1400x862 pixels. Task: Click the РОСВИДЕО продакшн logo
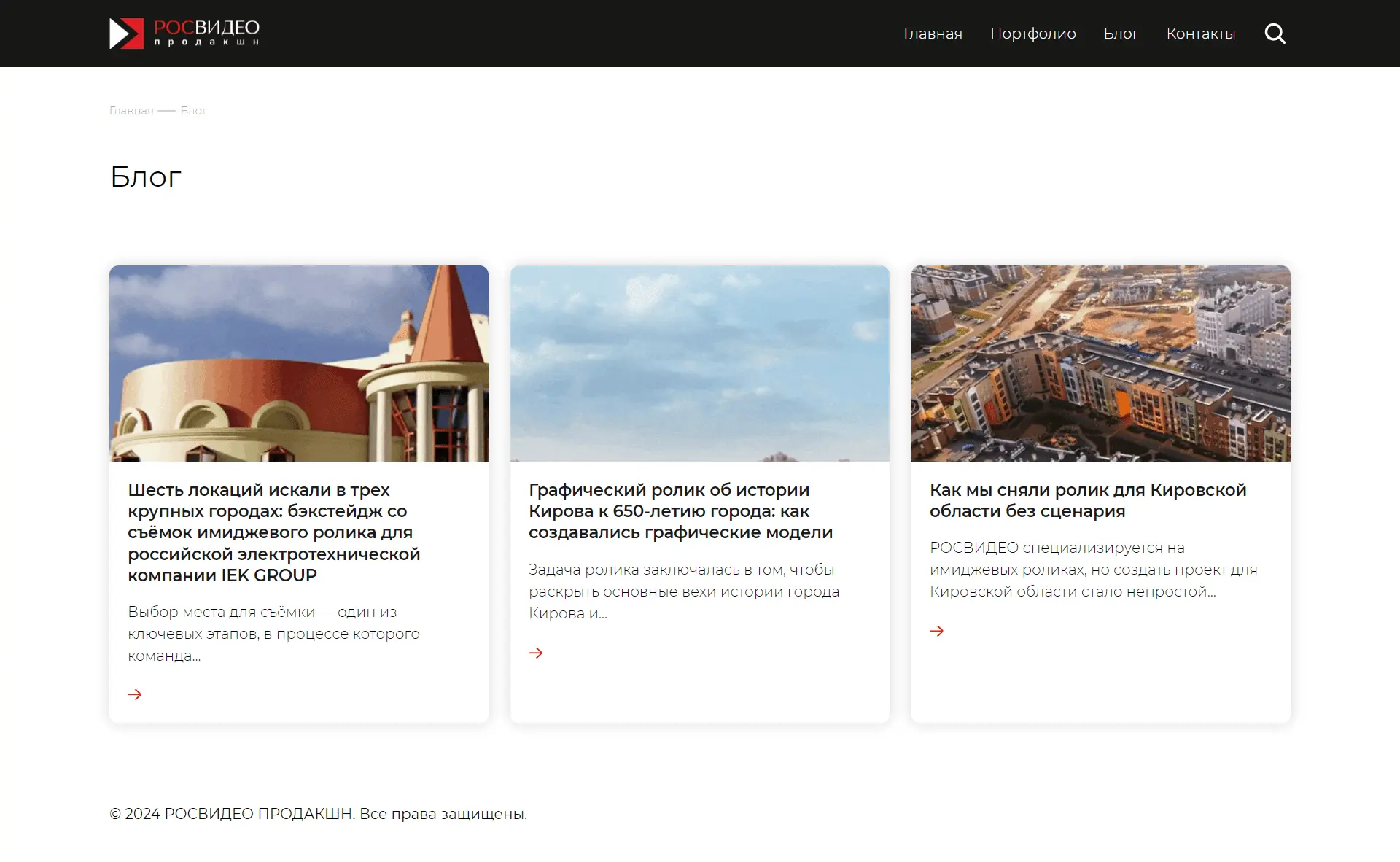[184, 34]
